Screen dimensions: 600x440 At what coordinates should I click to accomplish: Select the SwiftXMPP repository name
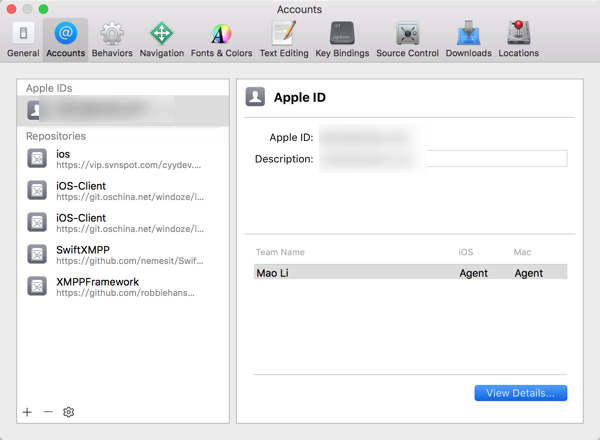pyautogui.click(x=83, y=250)
